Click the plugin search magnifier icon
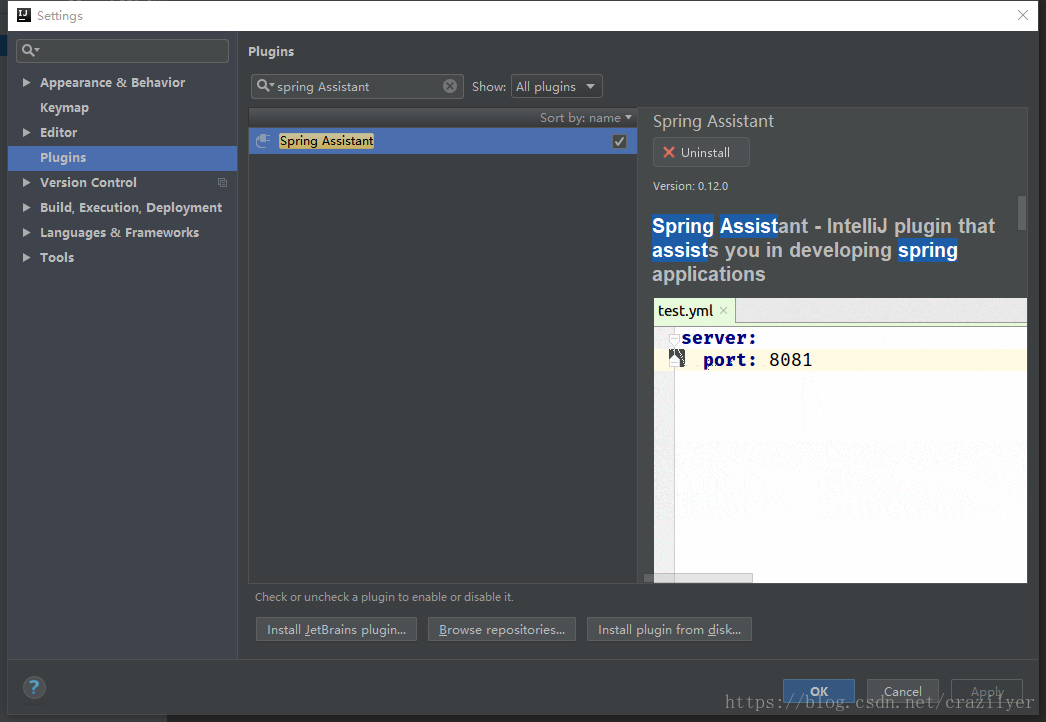 (266, 86)
